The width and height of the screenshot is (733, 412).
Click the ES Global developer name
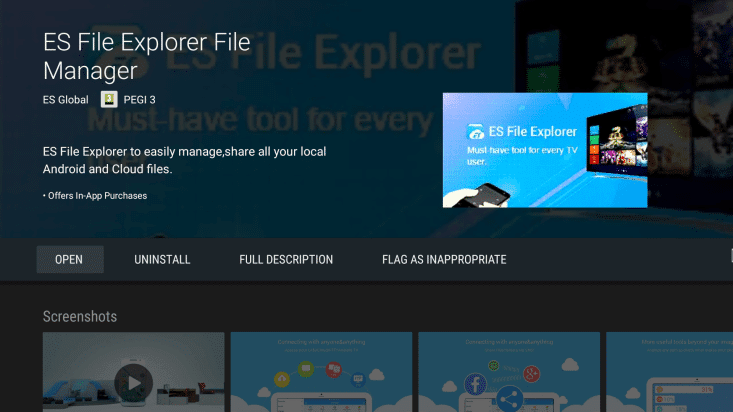[65, 100]
